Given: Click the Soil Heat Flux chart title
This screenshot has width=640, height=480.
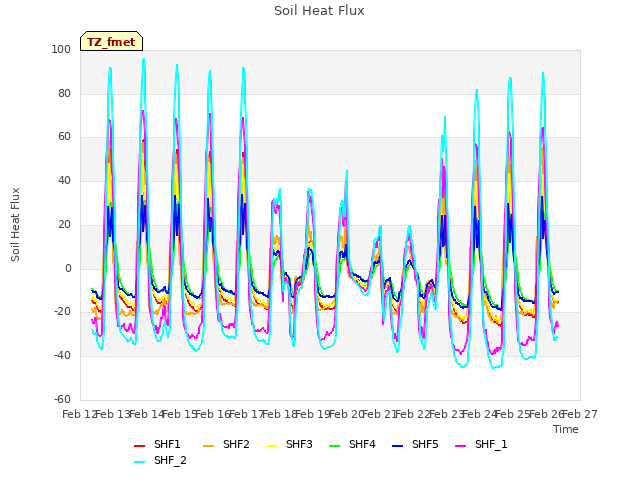Looking at the screenshot, I should pyautogui.click(x=319, y=11).
